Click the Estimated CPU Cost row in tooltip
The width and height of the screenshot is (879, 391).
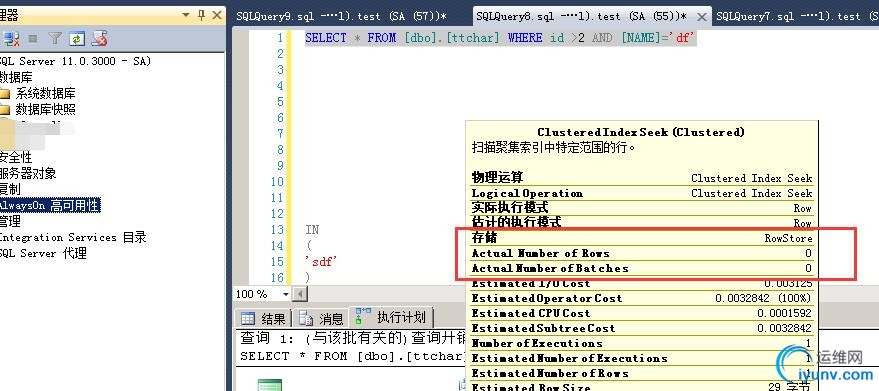click(x=641, y=313)
